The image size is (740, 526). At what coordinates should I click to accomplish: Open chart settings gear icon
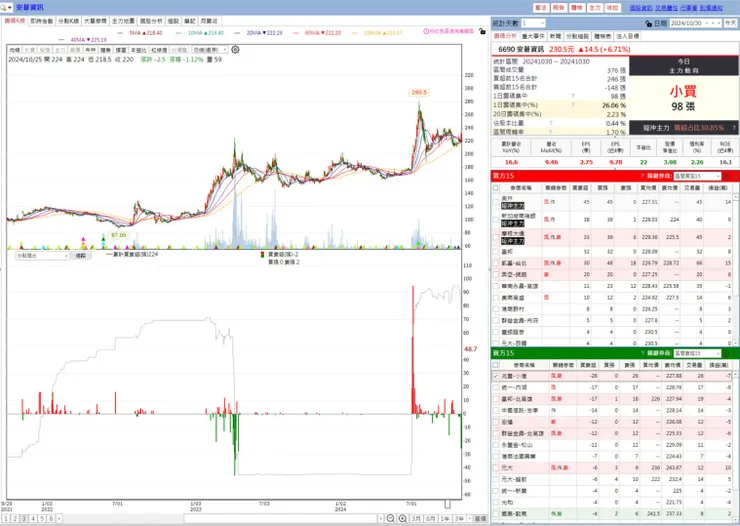click(x=235, y=50)
